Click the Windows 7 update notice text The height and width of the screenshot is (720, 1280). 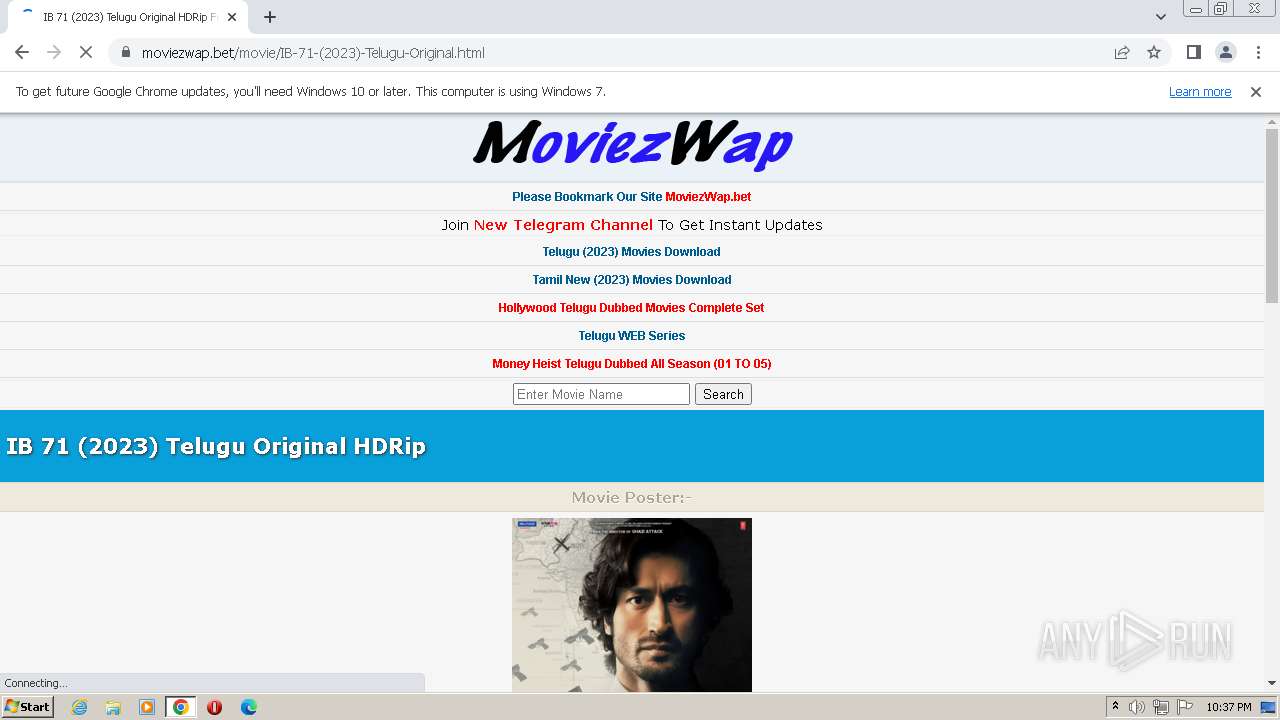tap(311, 92)
